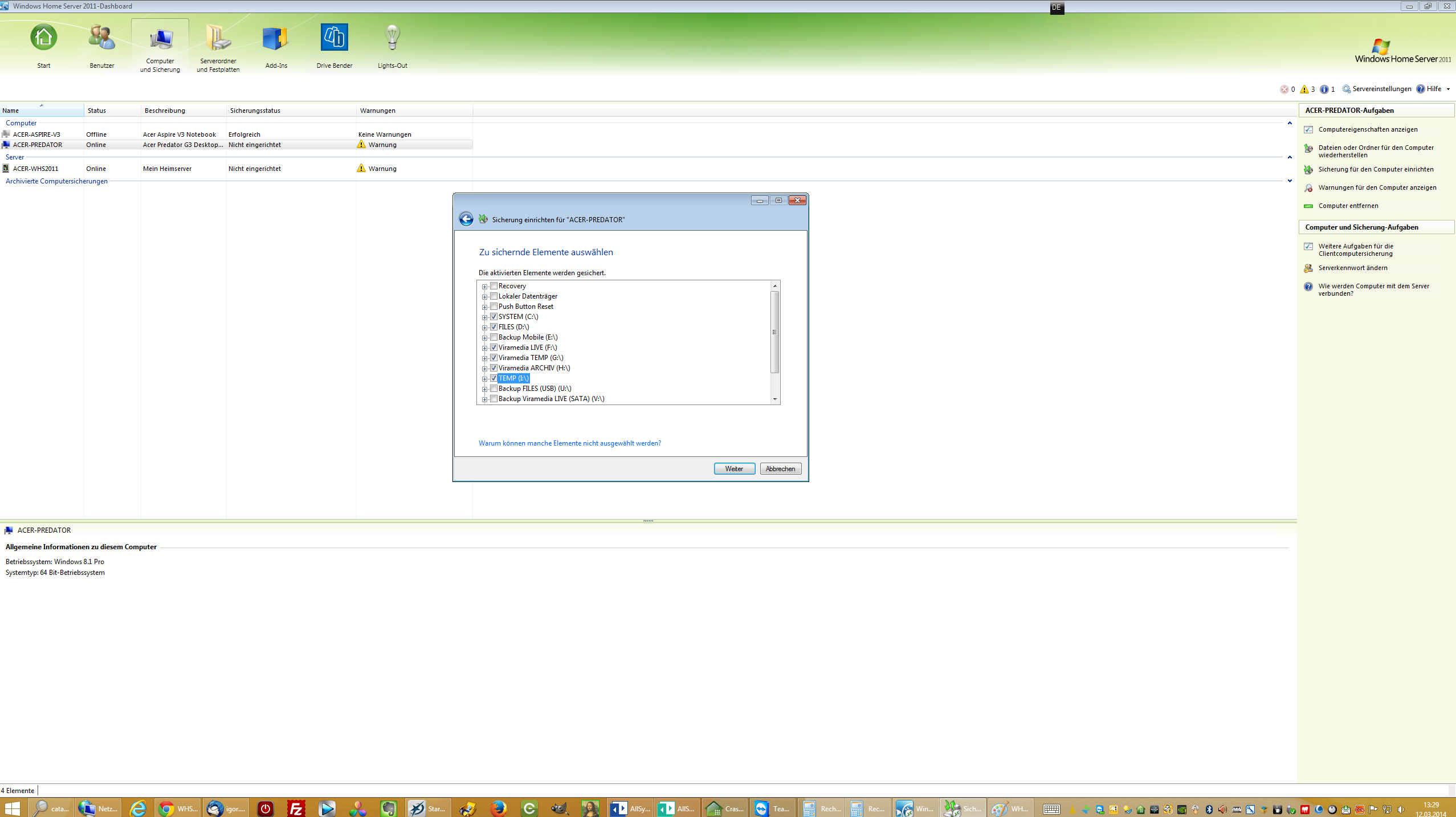Click Sicherung für den Computer einrichten
The width and height of the screenshot is (1456, 817).
tap(1375, 169)
